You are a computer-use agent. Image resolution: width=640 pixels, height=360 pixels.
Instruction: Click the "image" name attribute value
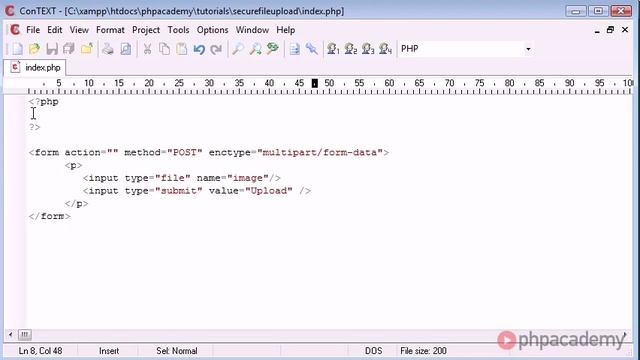click(247, 178)
